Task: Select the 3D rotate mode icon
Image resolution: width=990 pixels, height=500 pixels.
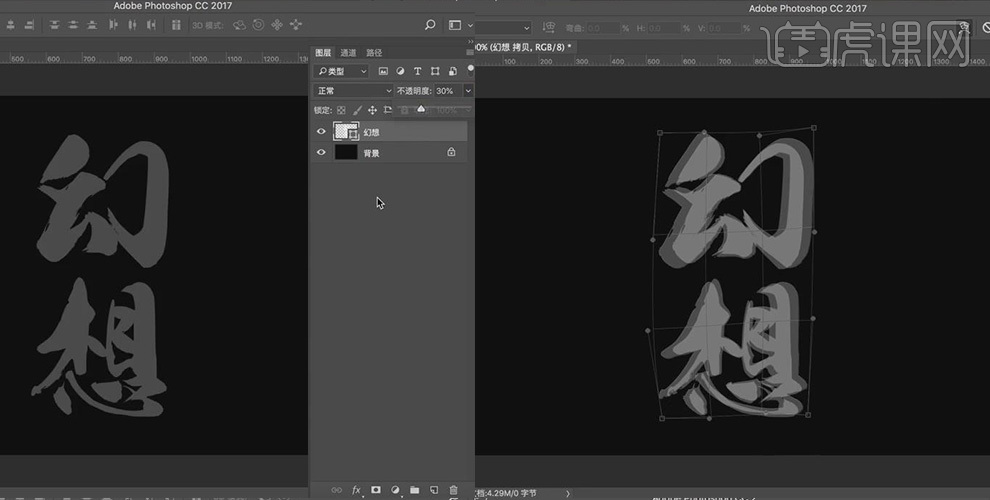Action: [x=239, y=25]
